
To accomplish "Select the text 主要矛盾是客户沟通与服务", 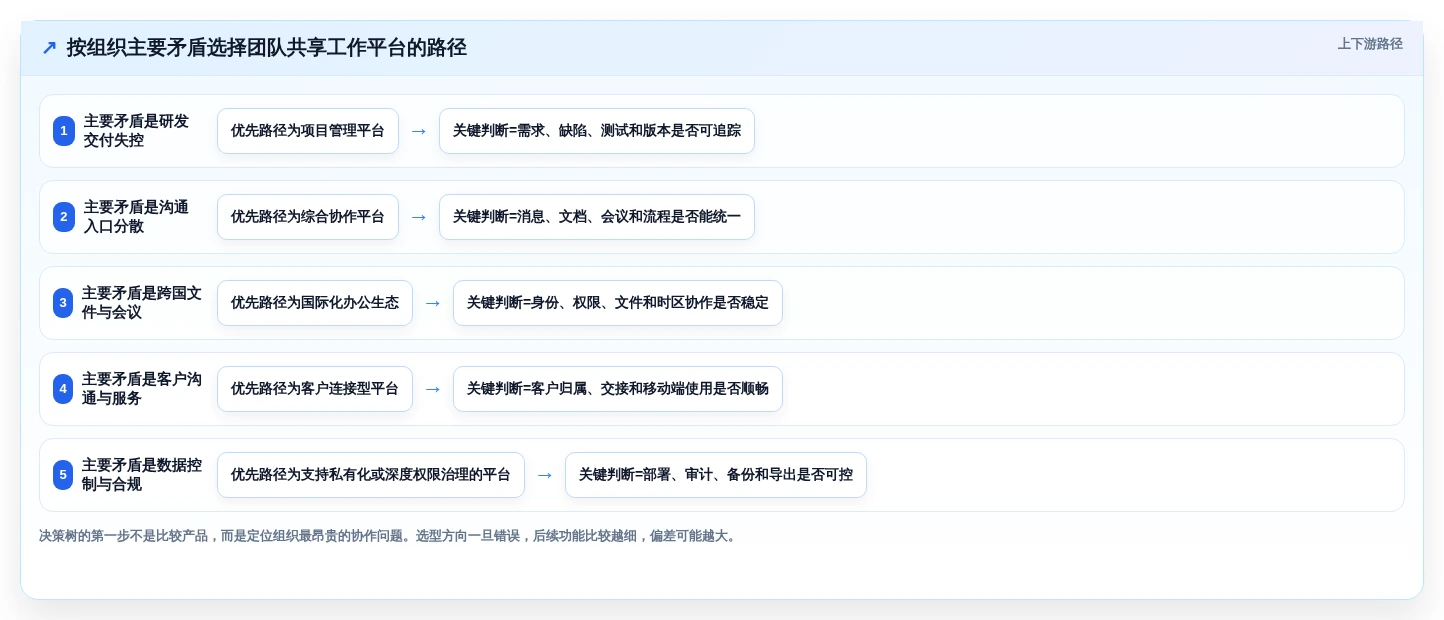I will pos(142,389).
